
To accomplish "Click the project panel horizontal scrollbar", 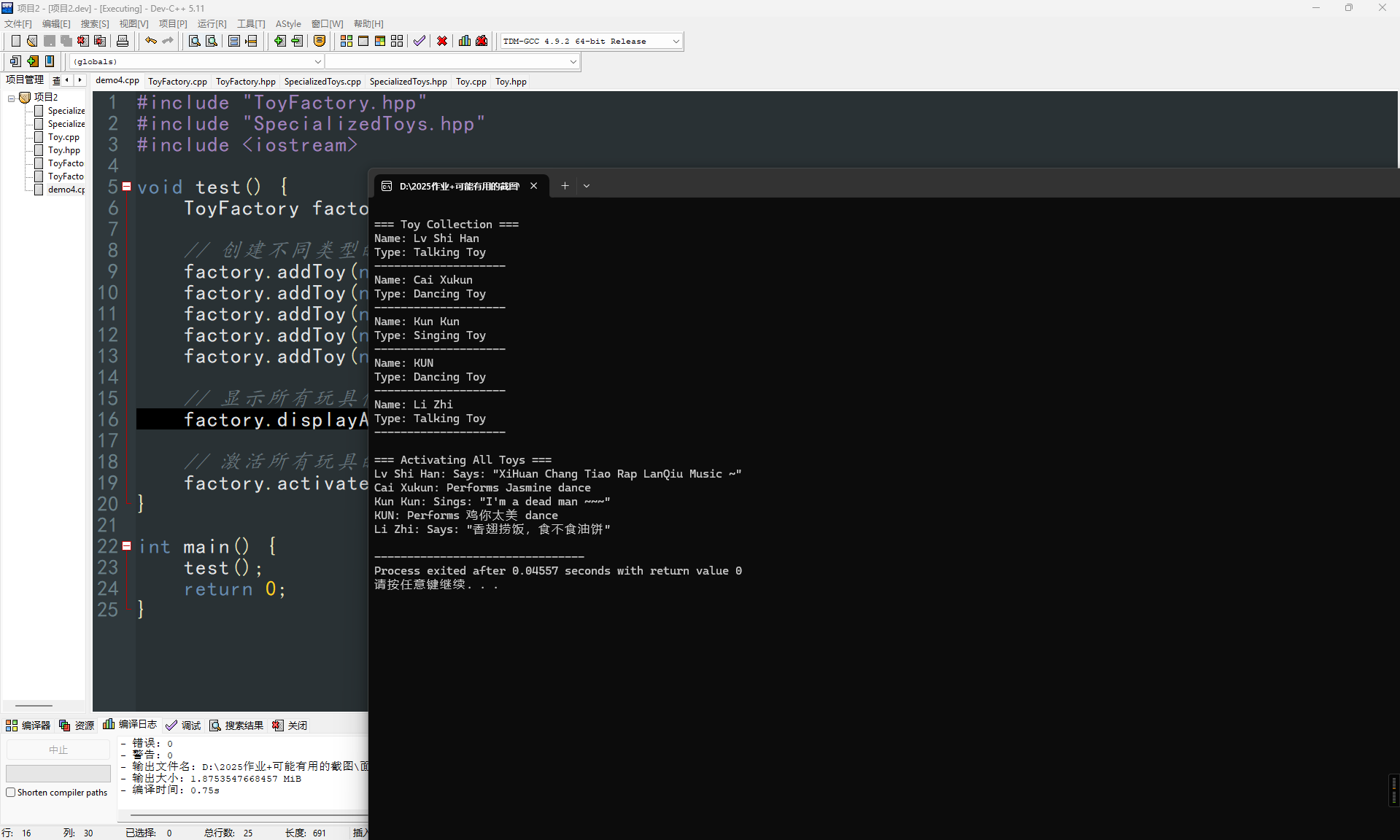I will click(x=34, y=706).
